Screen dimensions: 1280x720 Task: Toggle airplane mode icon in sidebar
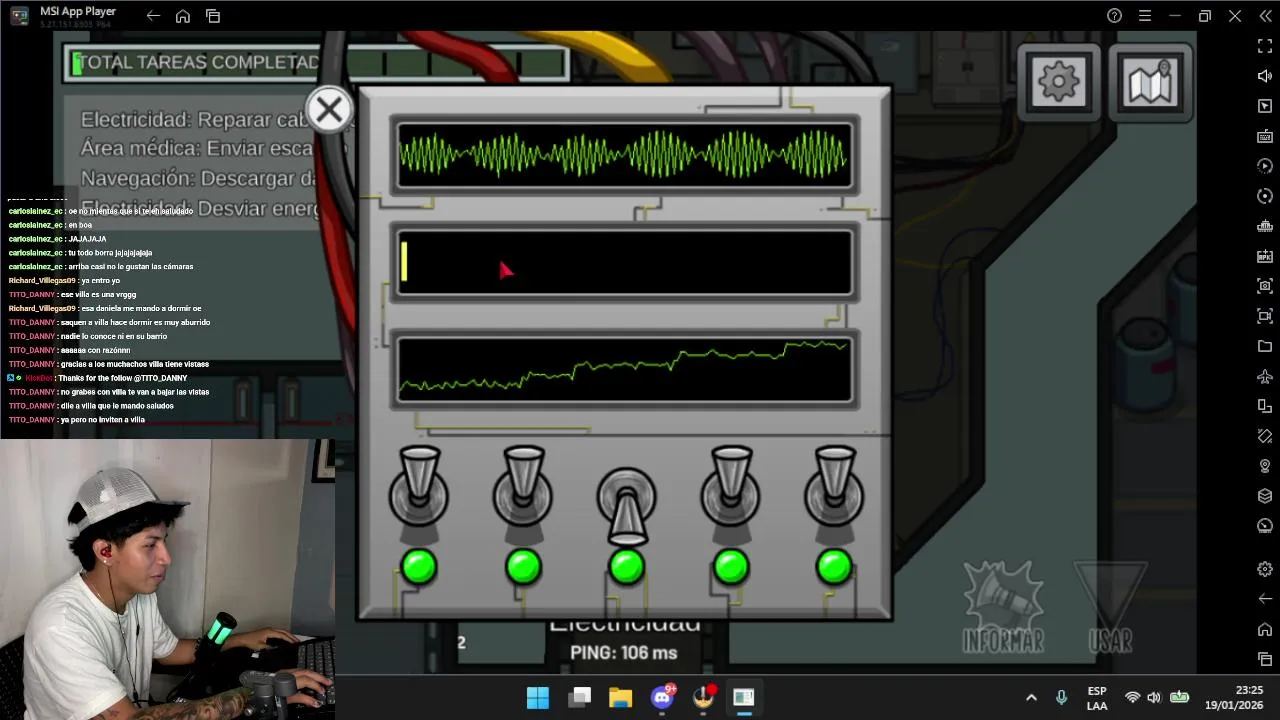[x=1265, y=376]
